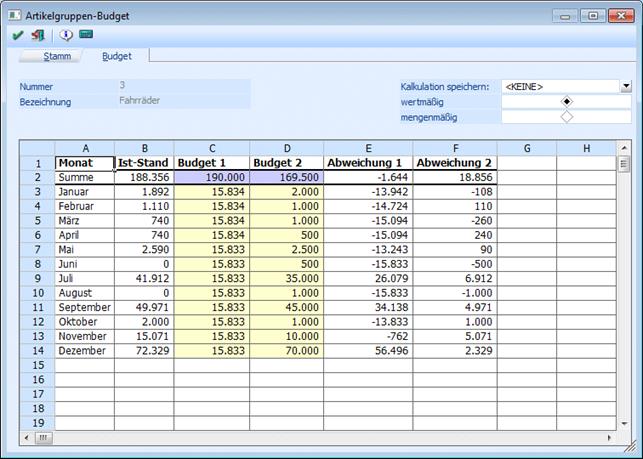The height and width of the screenshot is (459, 643).
Task: Select the Budget tab
Action: pos(117,57)
